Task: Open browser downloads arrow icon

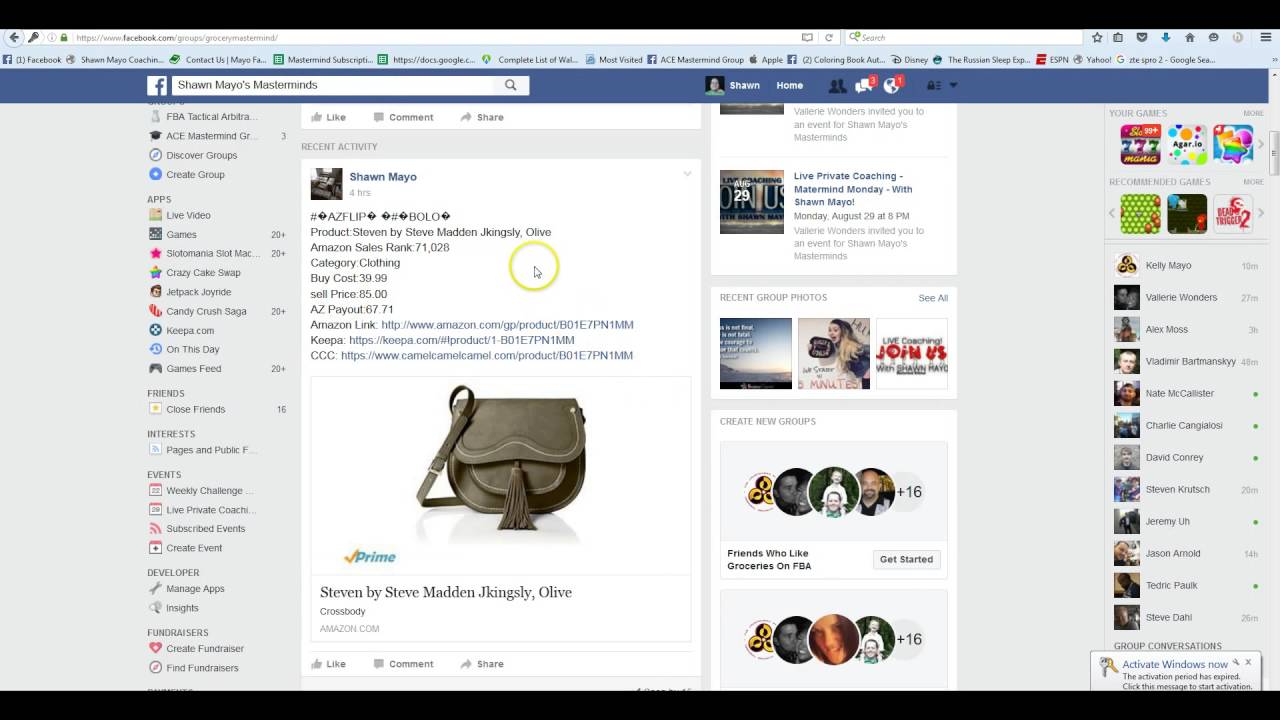Action: pos(1165,37)
